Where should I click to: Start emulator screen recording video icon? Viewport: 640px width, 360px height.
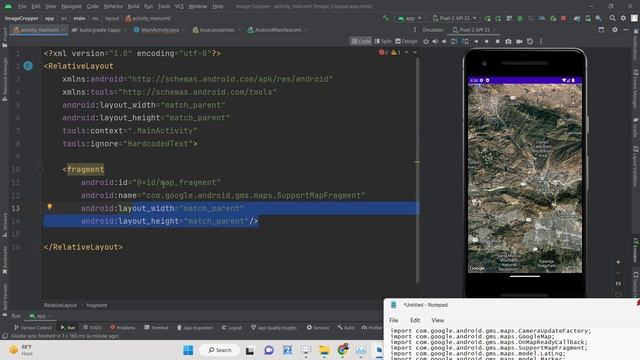[519, 41]
